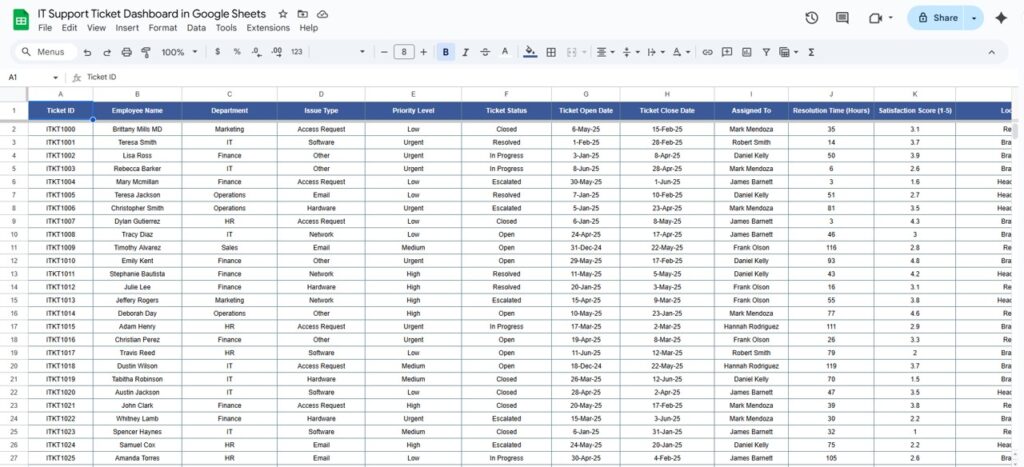The width and height of the screenshot is (1024, 467).
Task: Undo the last action
Action: pyautogui.click(x=88, y=52)
